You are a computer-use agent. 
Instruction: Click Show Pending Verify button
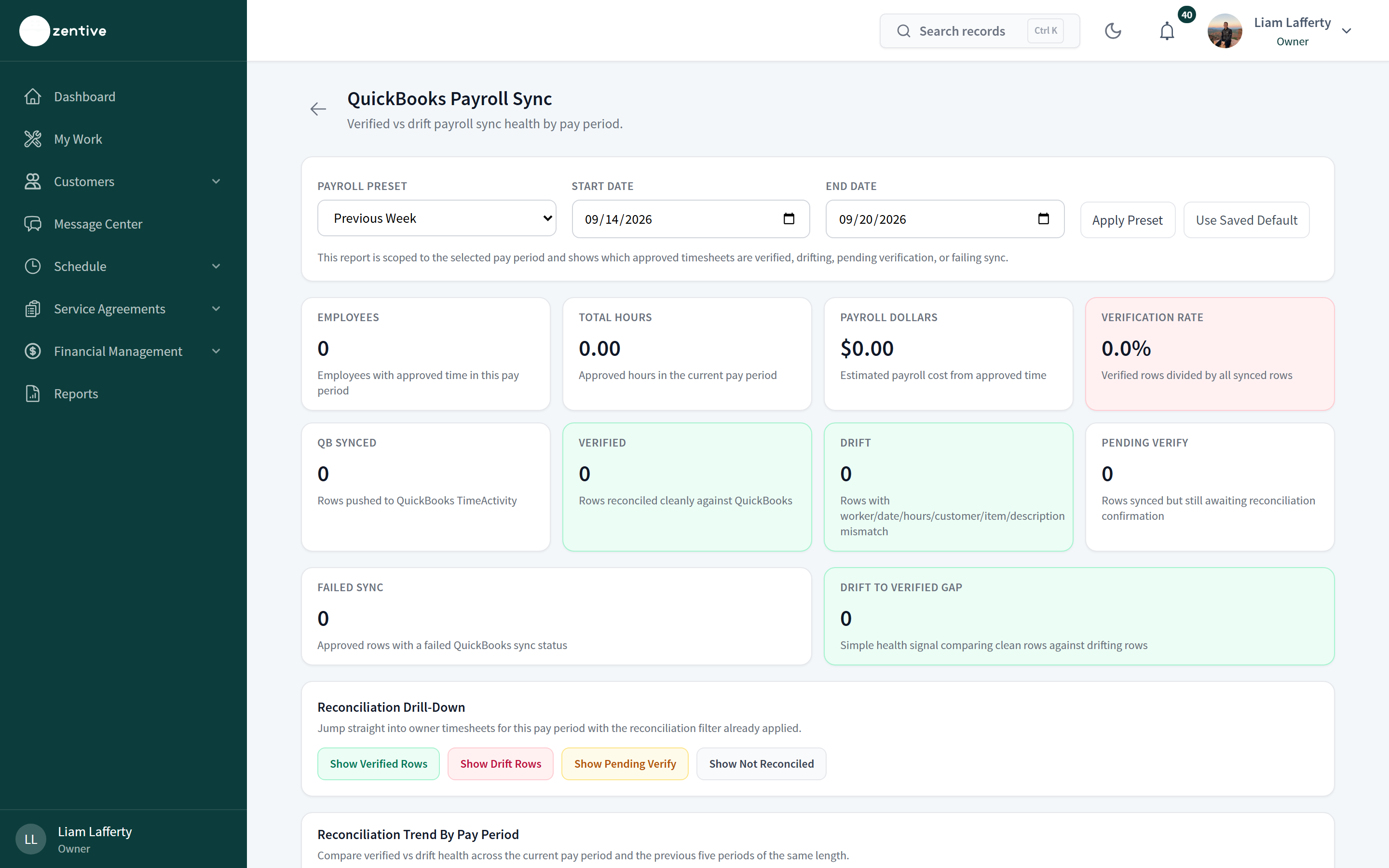point(625,763)
